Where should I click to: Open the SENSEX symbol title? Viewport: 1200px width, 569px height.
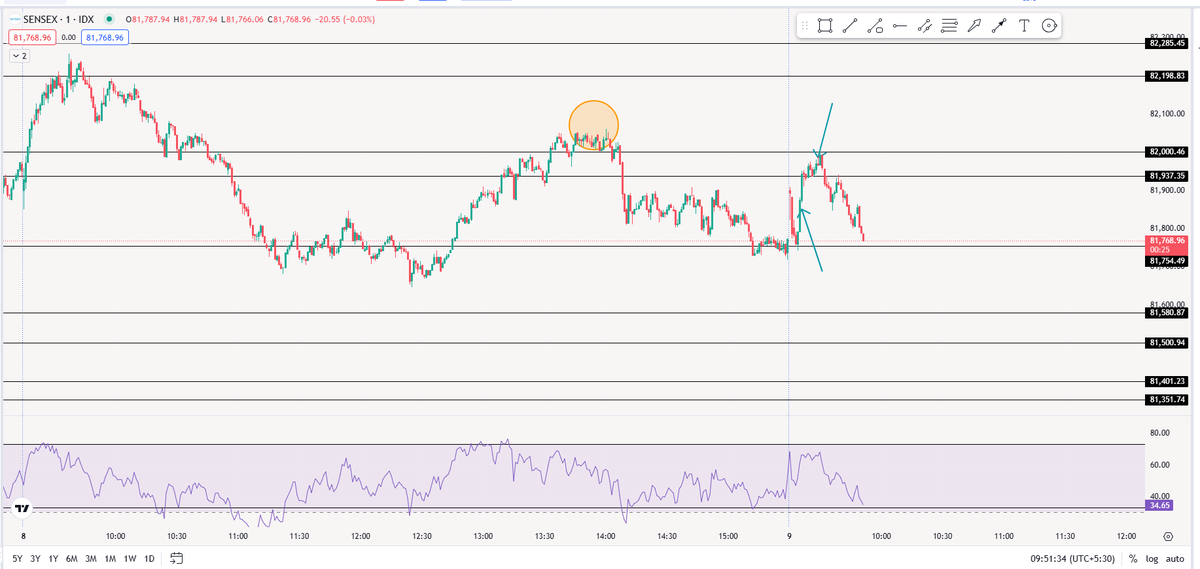click(56, 19)
